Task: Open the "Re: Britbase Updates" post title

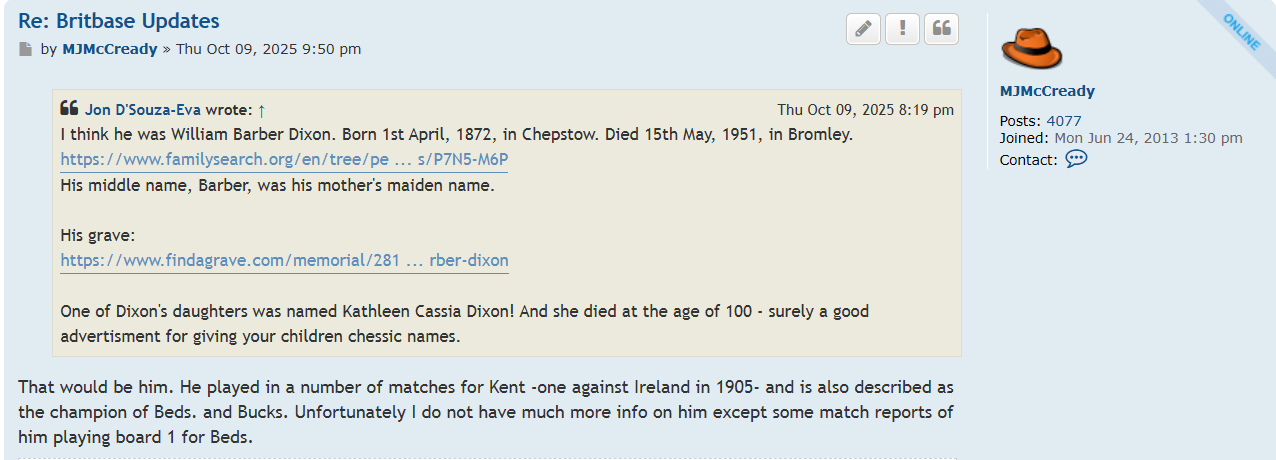Action: (119, 21)
